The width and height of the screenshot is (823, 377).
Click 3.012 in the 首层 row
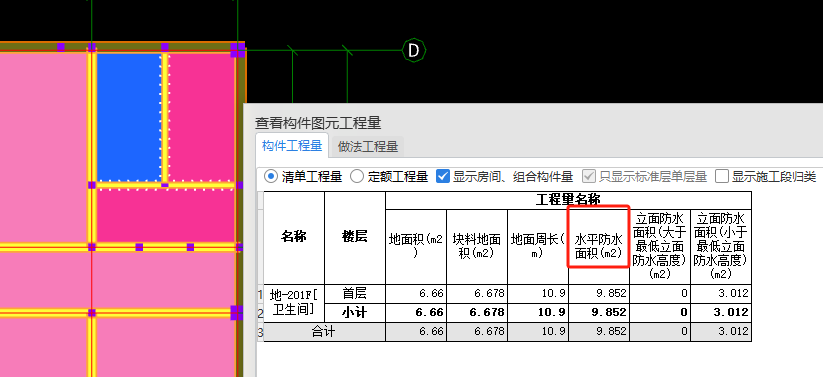pyautogui.click(x=721, y=294)
